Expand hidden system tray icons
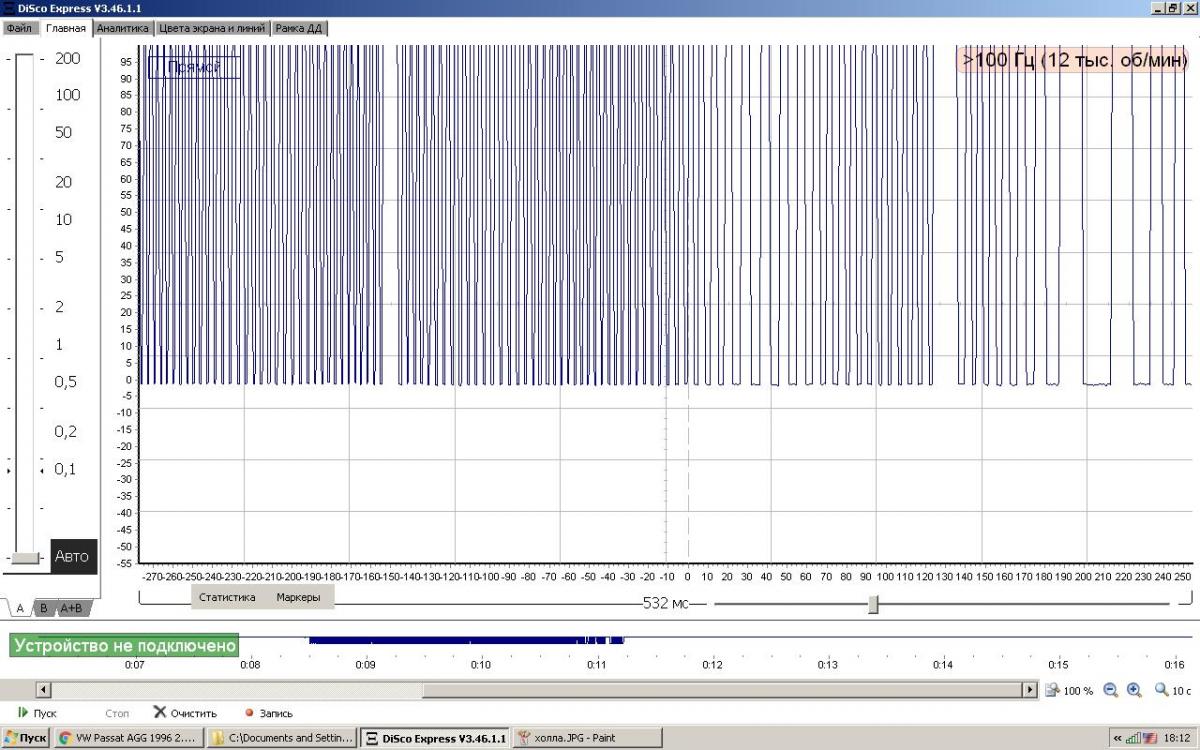Image resolution: width=1200 pixels, height=750 pixels. [1117, 738]
